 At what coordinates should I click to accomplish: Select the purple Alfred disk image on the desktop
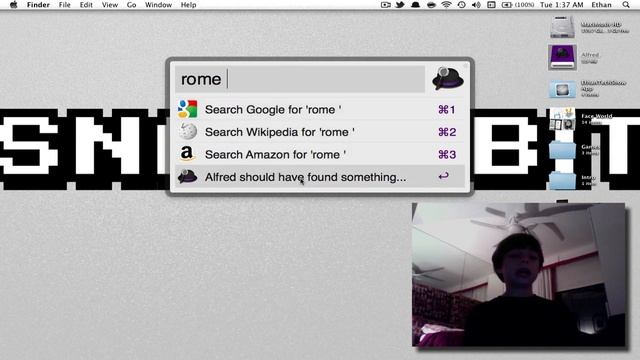[562, 57]
